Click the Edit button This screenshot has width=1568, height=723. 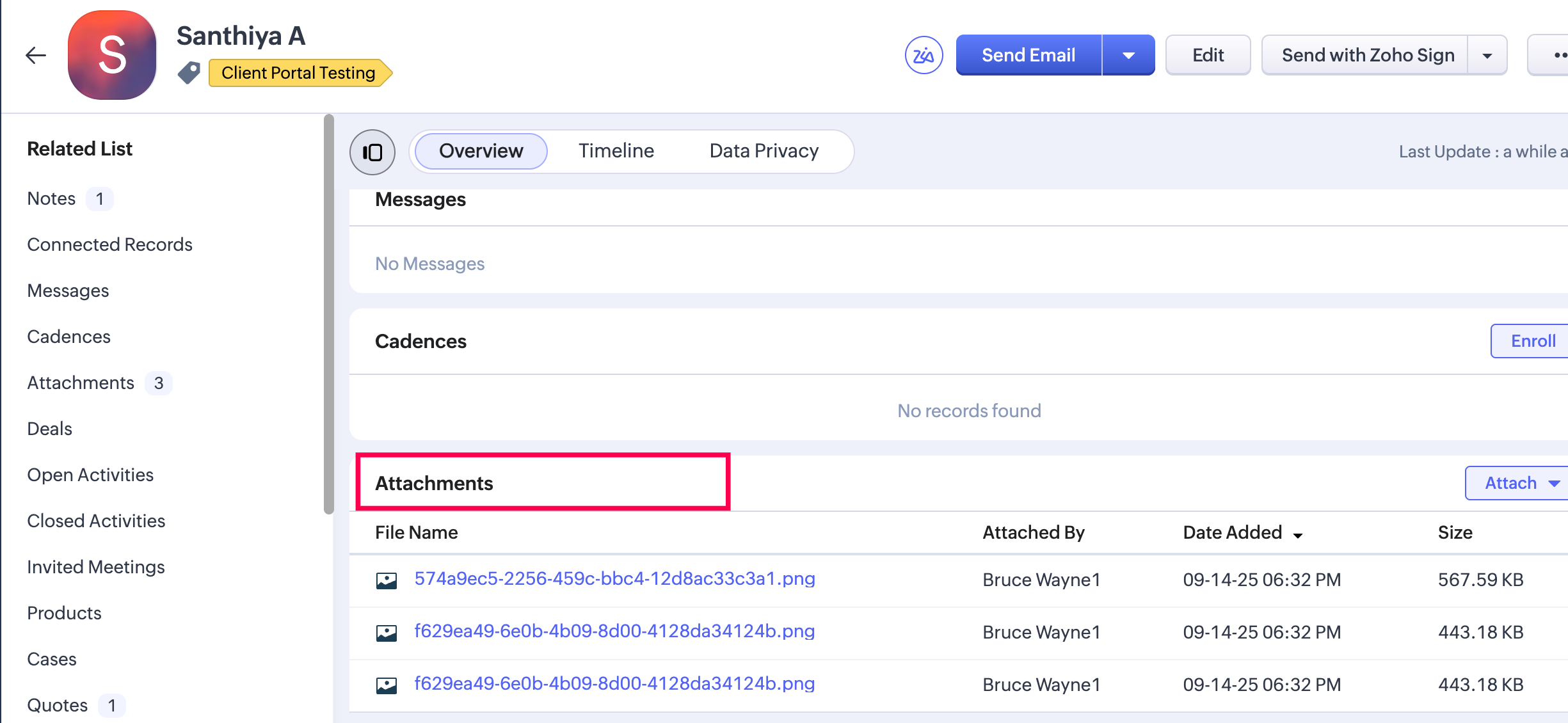click(x=1207, y=56)
